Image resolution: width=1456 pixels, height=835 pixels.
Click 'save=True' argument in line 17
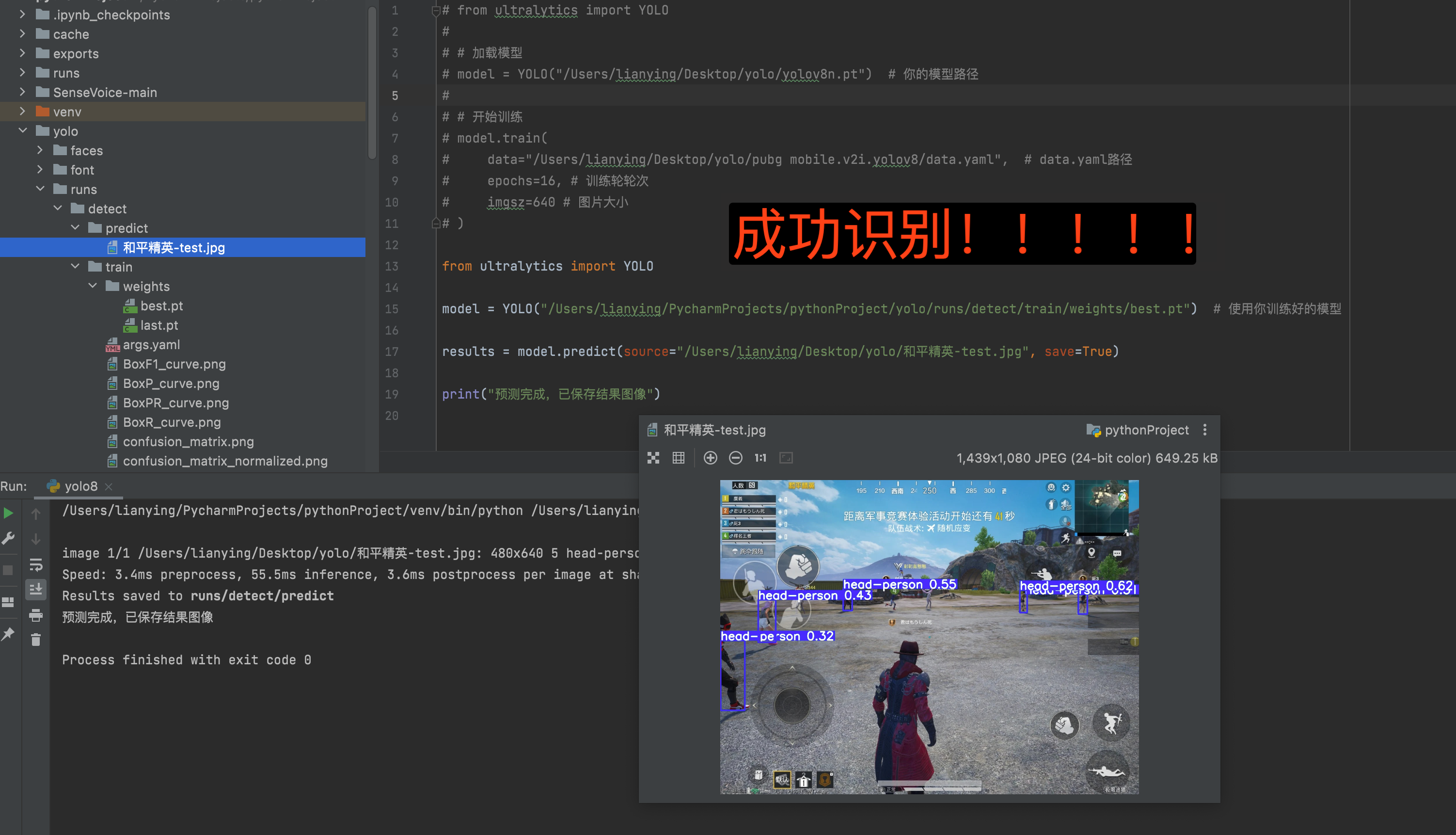[1077, 352]
